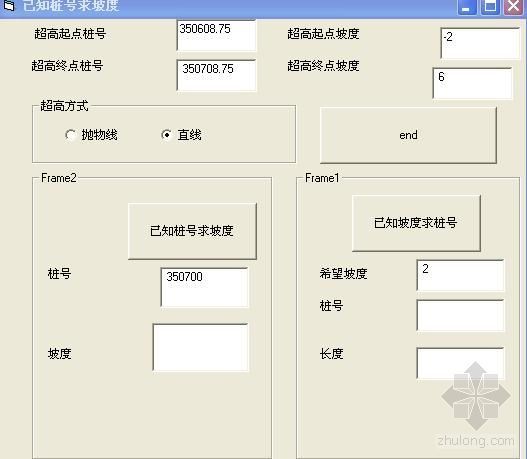This screenshot has height=459, width=527.
Task: Click the 已知坡度求桩号 button in Frame1
Action: point(416,223)
